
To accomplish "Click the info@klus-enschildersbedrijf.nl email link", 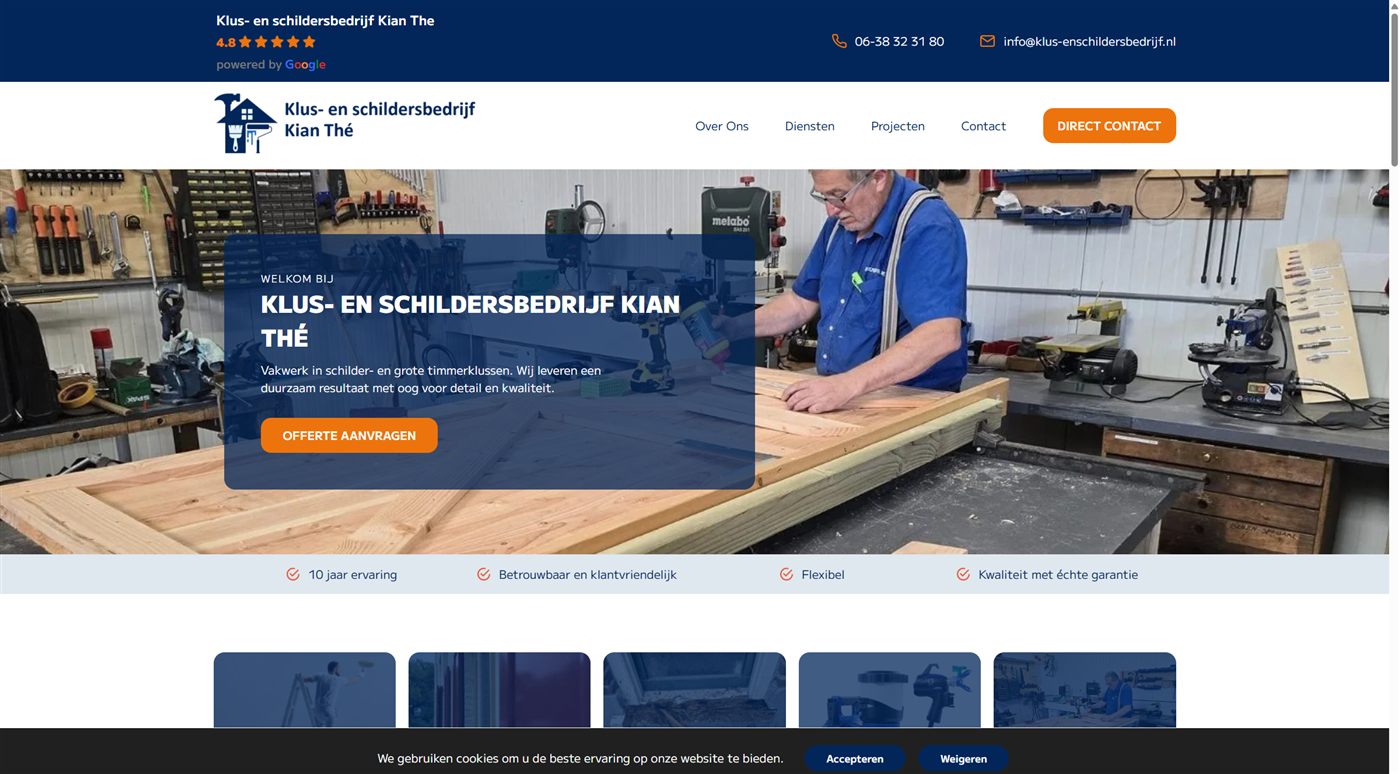I will pyautogui.click(x=1089, y=41).
